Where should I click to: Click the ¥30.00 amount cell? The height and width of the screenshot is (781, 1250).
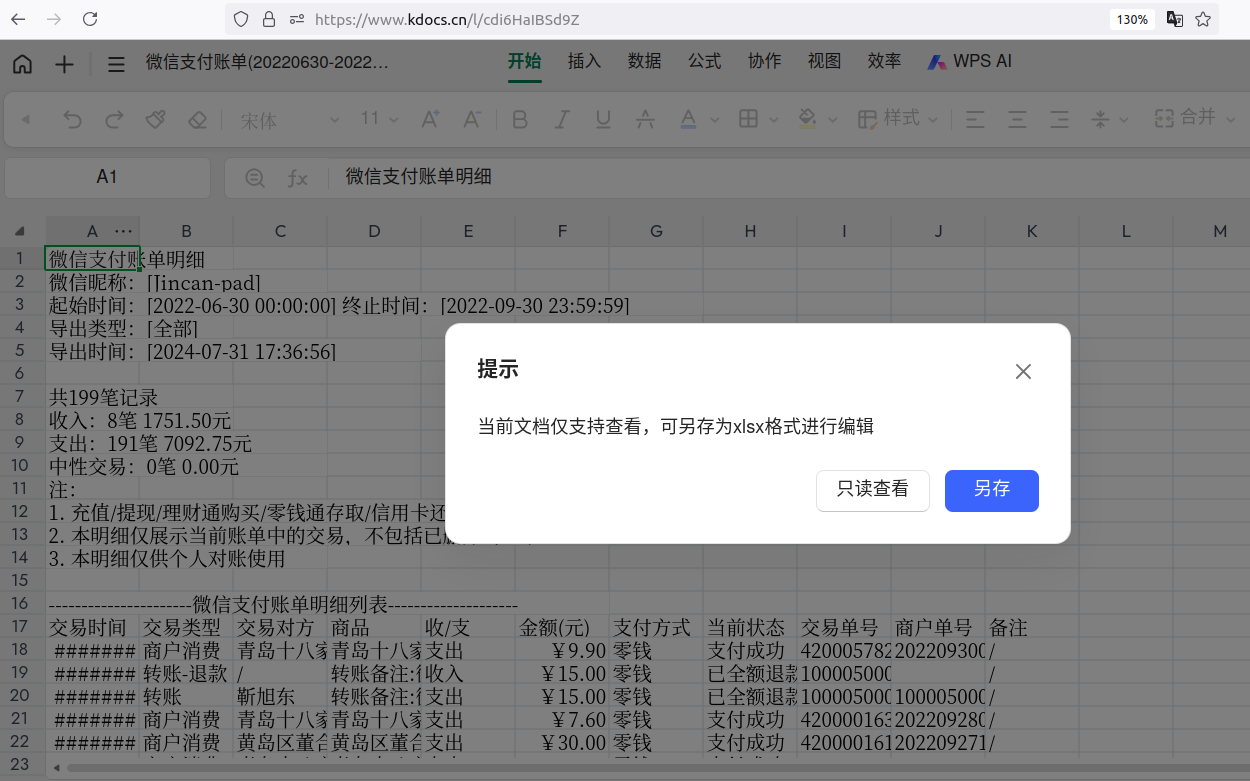[562, 743]
